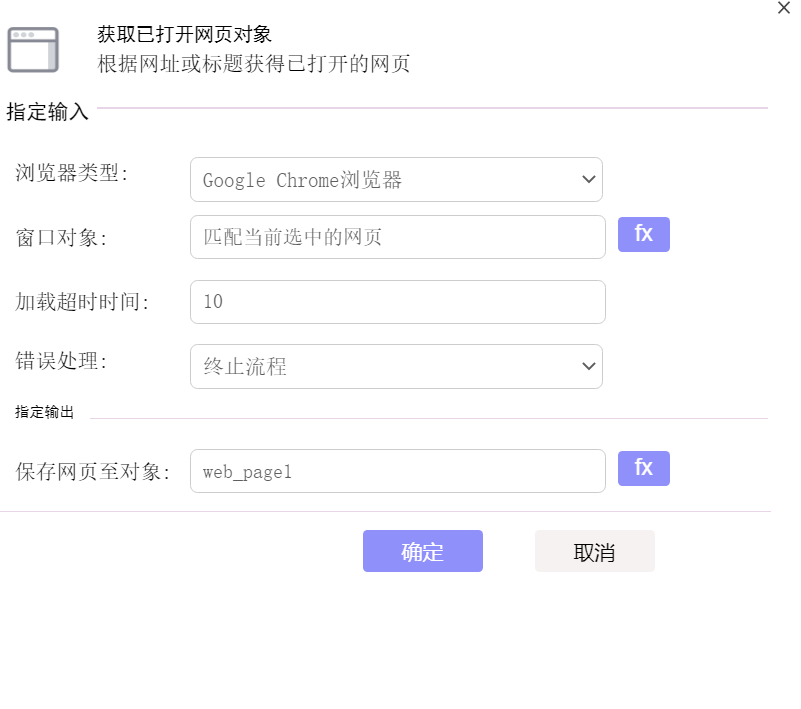Click the 错误处理 label
Screen dimensions: 801x709
pos(61,361)
